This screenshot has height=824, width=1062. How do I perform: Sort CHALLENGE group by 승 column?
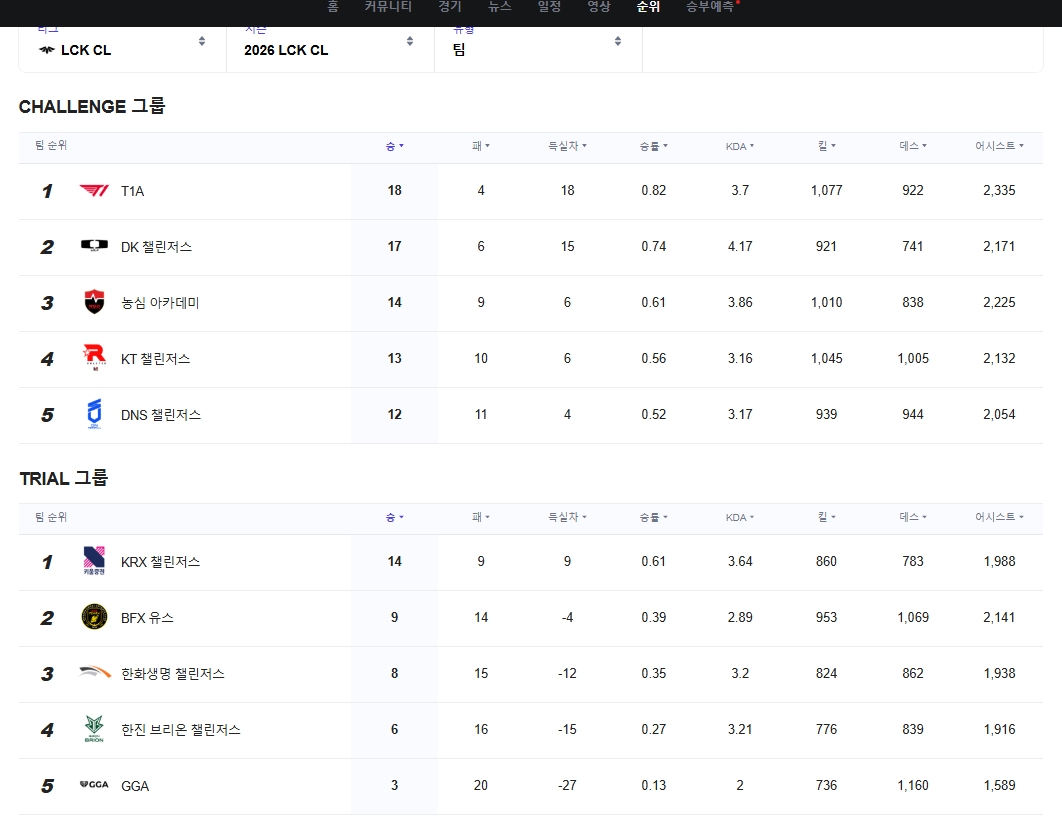pos(394,146)
